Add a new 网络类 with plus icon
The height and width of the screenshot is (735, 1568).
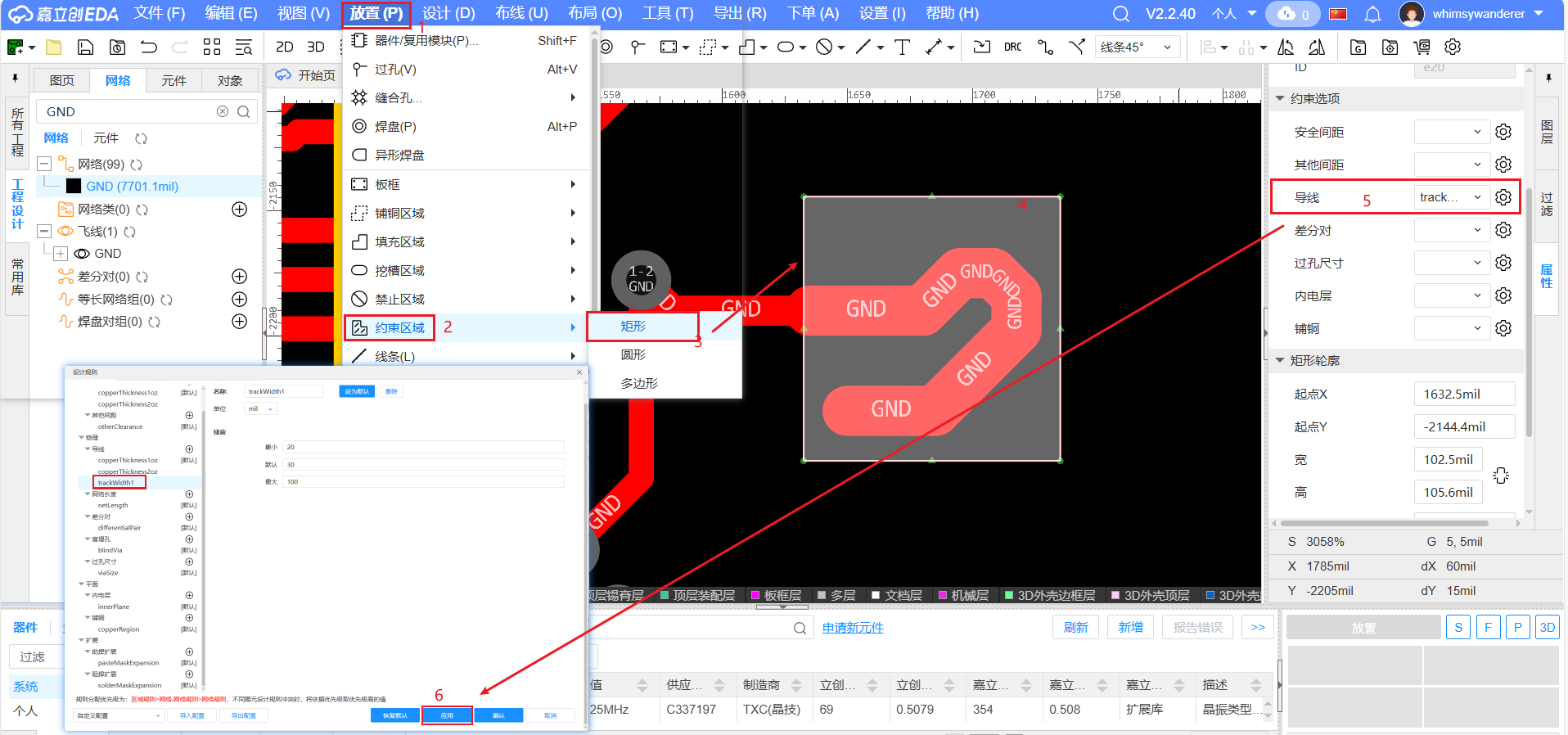(240, 210)
